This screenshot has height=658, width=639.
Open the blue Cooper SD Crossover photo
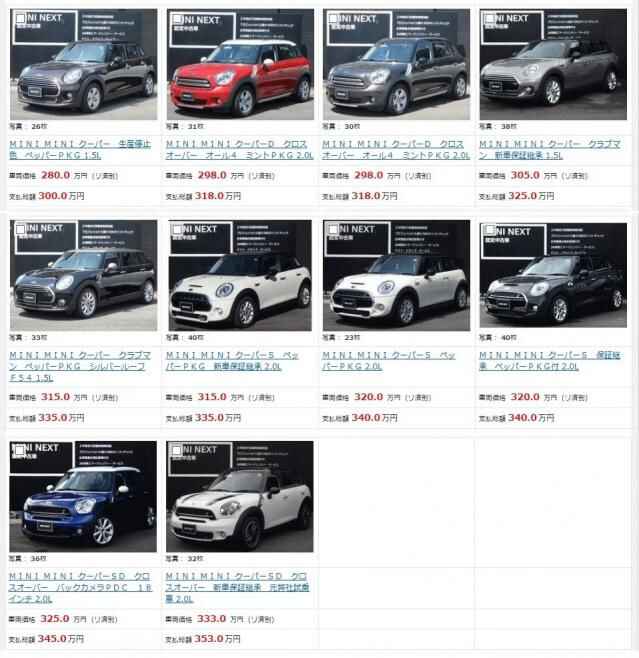83,496
